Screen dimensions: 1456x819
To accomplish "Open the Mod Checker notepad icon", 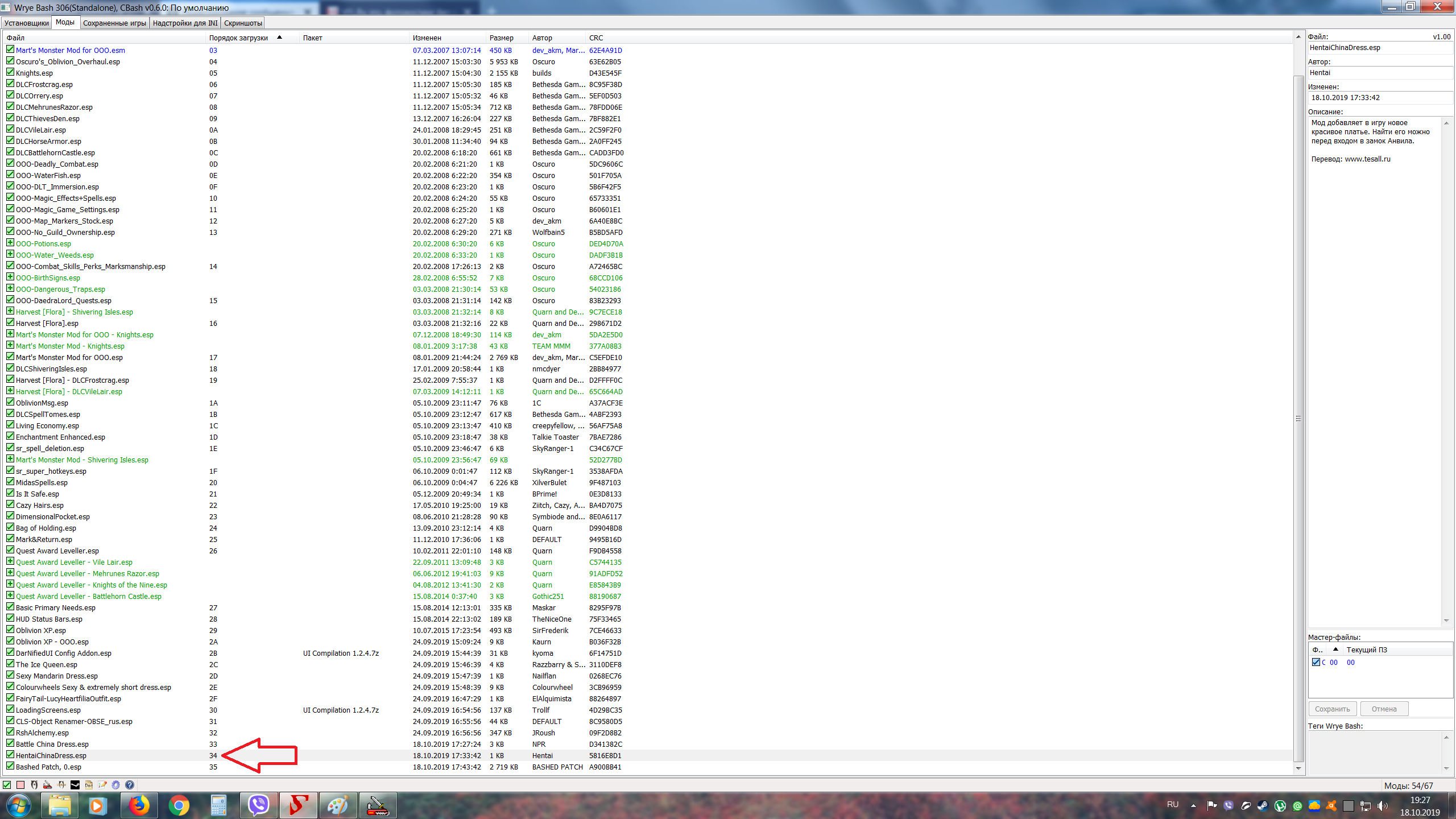I will point(102,785).
